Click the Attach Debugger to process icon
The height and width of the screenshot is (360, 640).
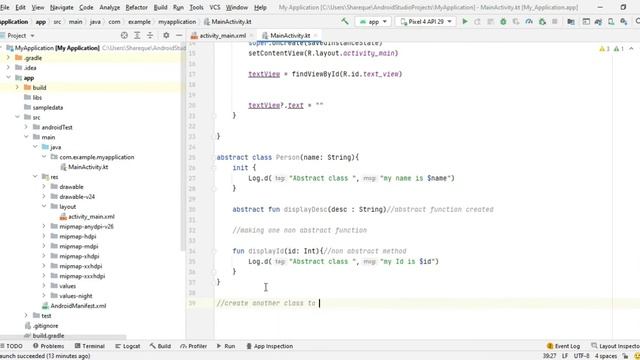pyautogui.click(x=542, y=22)
